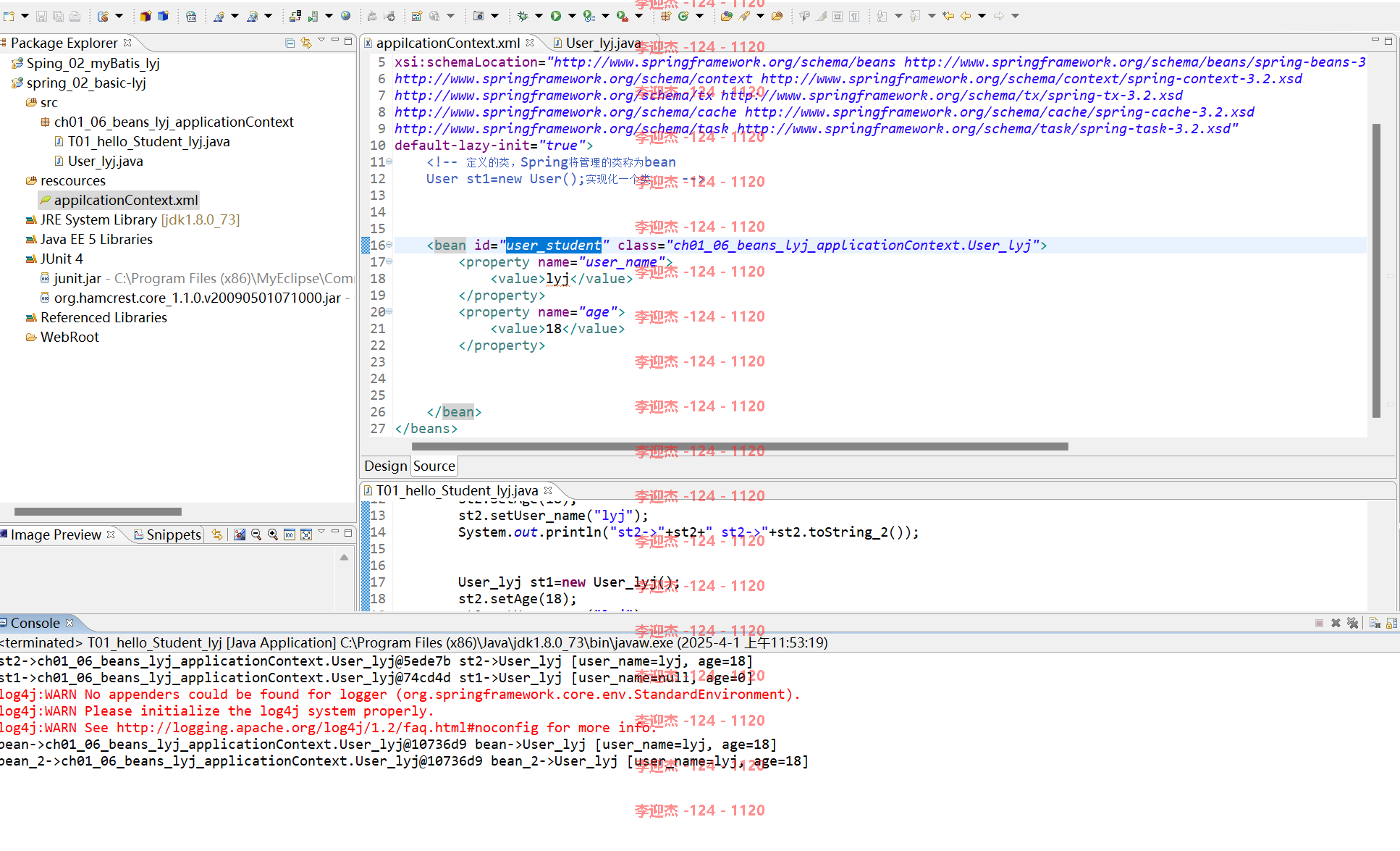Close the Image Preview tab

click(111, 535)
